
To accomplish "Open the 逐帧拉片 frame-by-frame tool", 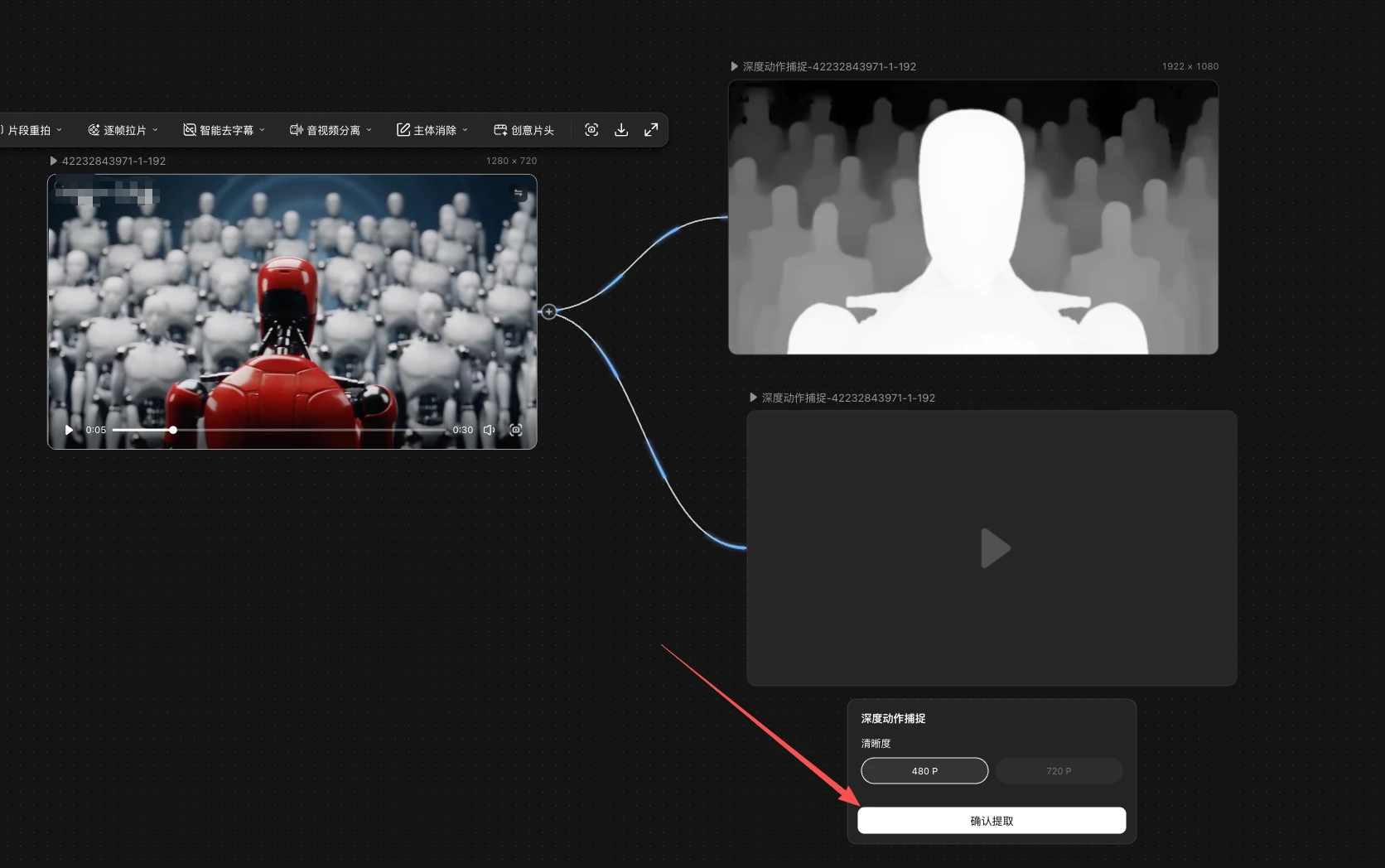I will click(123, 130).
